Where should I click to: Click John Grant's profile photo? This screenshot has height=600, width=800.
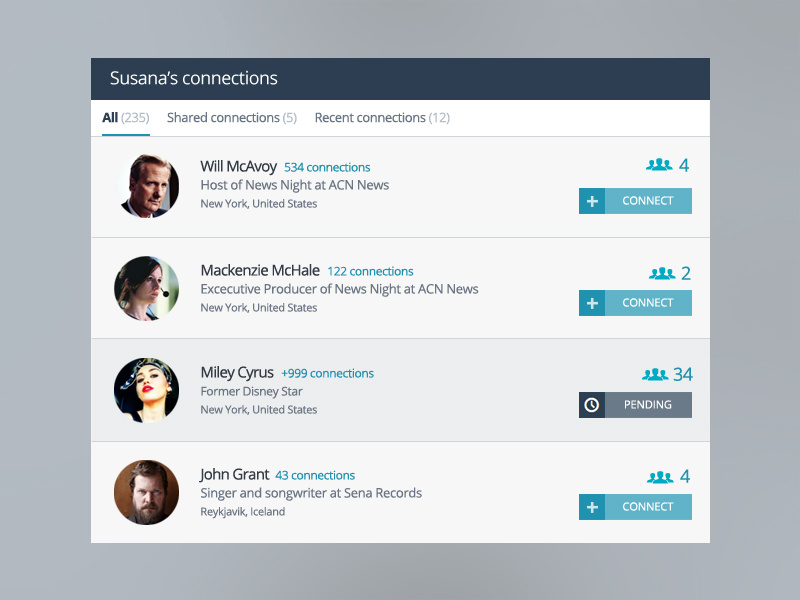(x=147, y=492)
